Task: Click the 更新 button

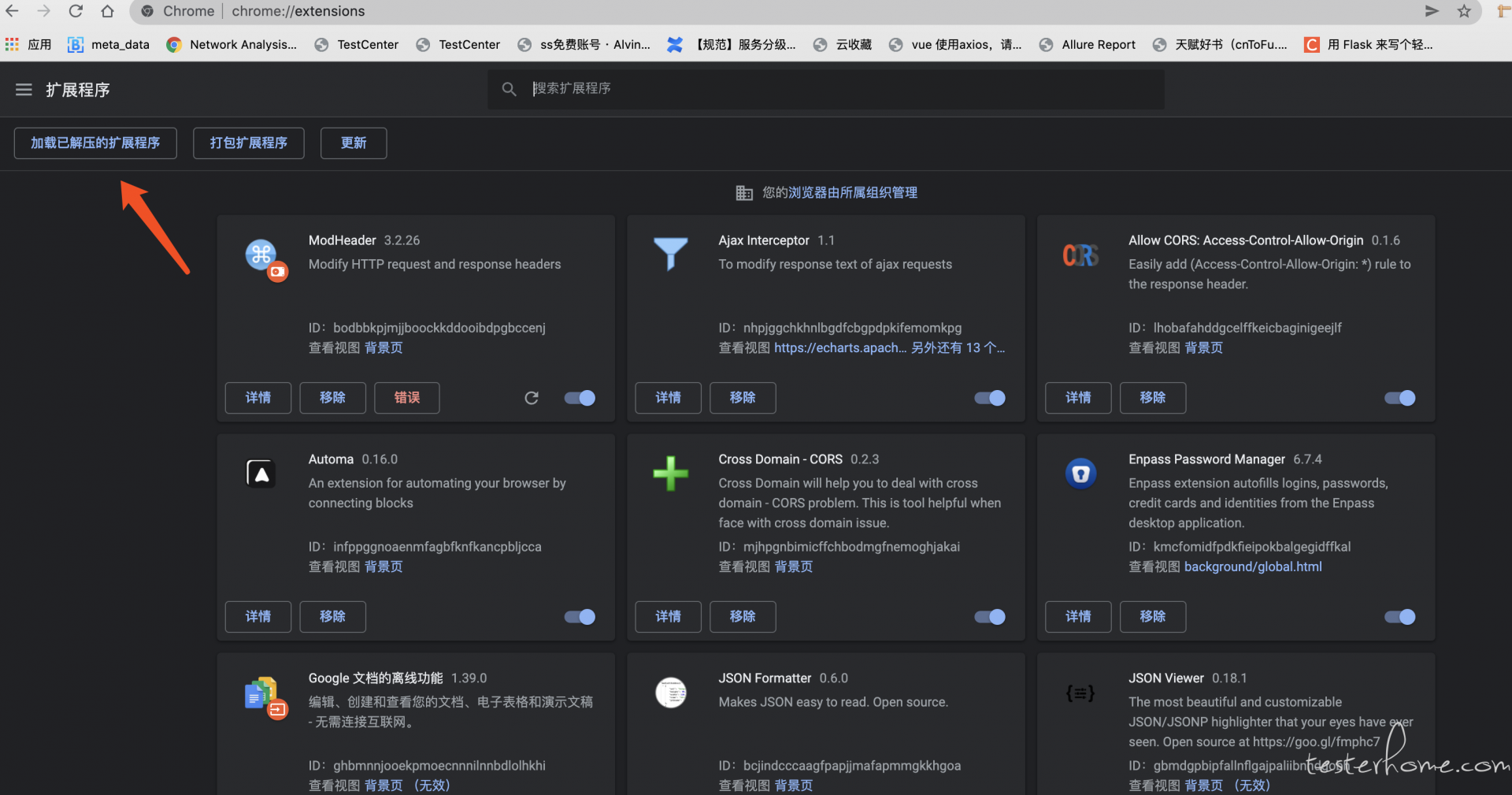Action: [354, 143]
